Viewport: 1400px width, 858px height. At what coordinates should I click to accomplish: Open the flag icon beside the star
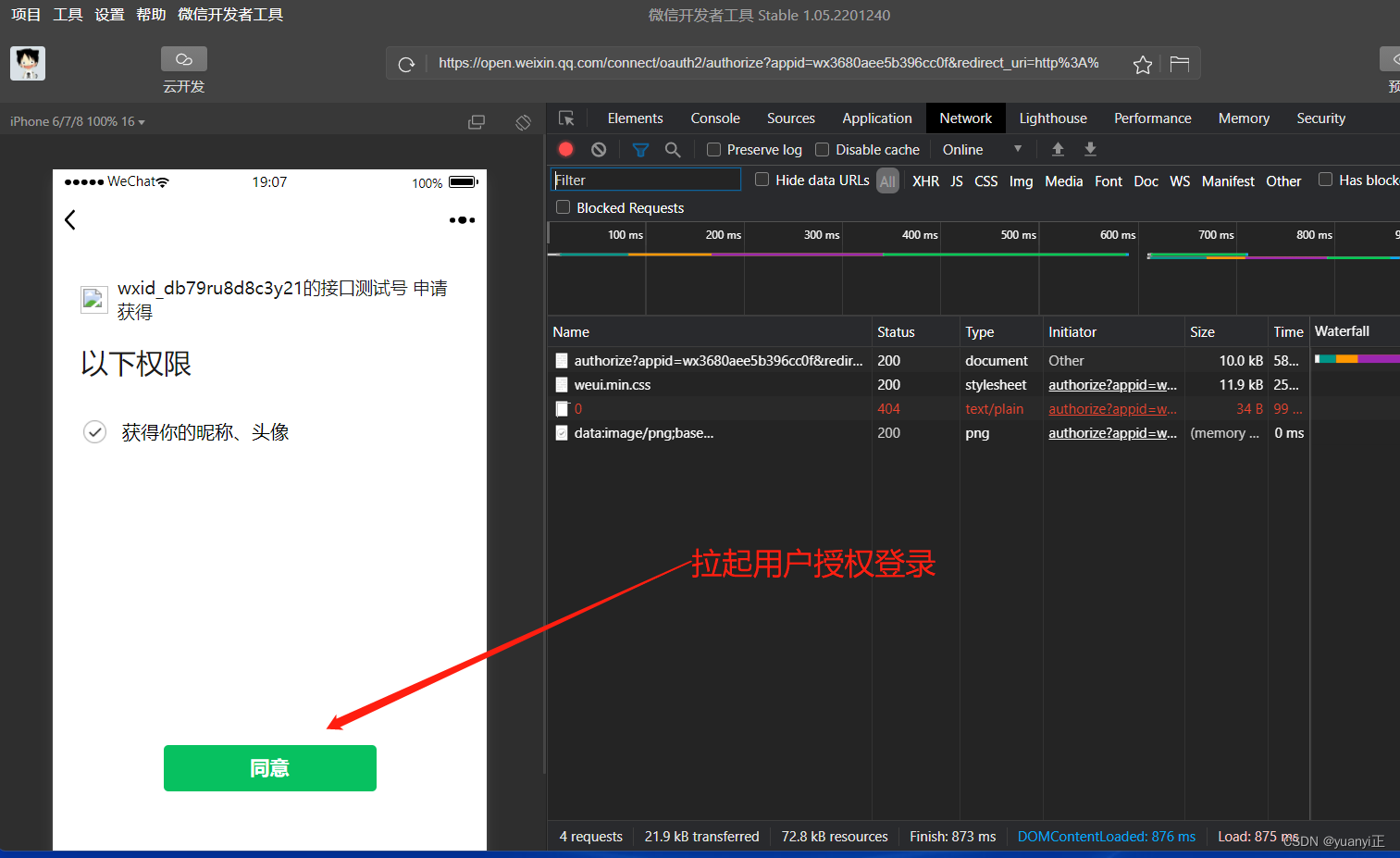pyautogui.click(x=1179, y=64)
